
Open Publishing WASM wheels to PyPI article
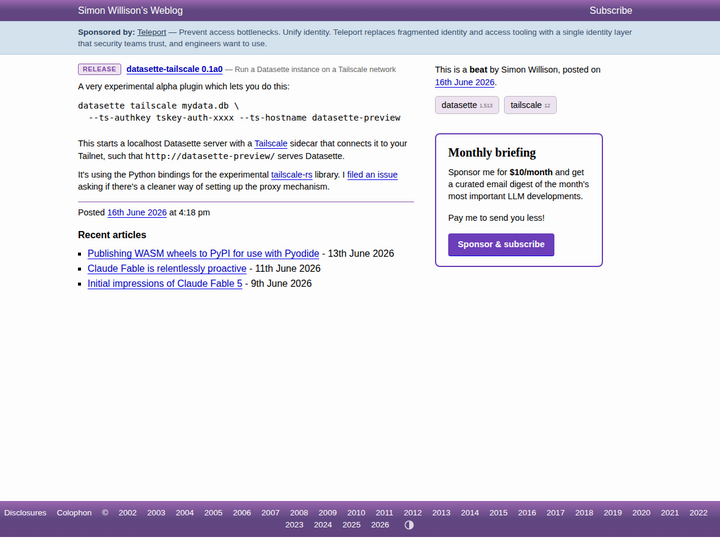[203, 253]
